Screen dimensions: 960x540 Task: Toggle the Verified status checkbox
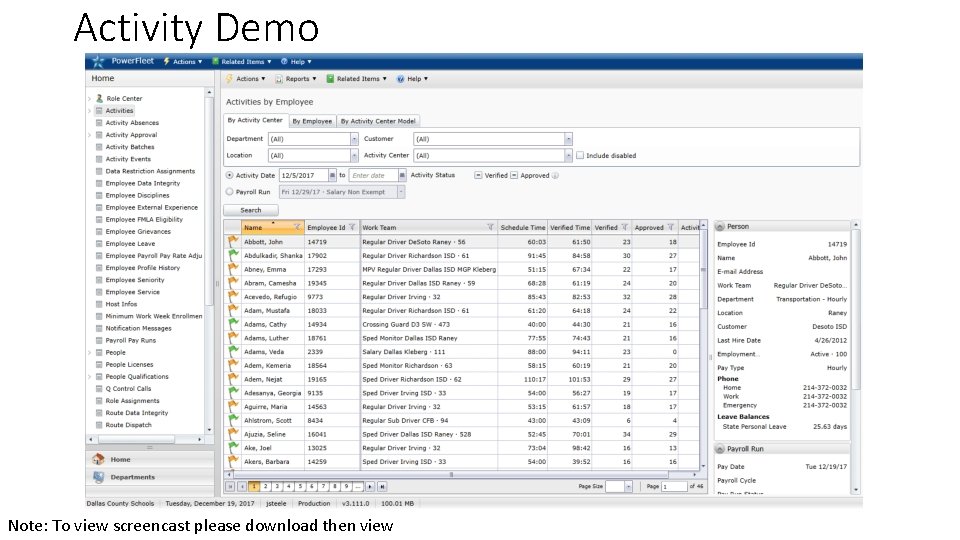[x=478, y=176]
